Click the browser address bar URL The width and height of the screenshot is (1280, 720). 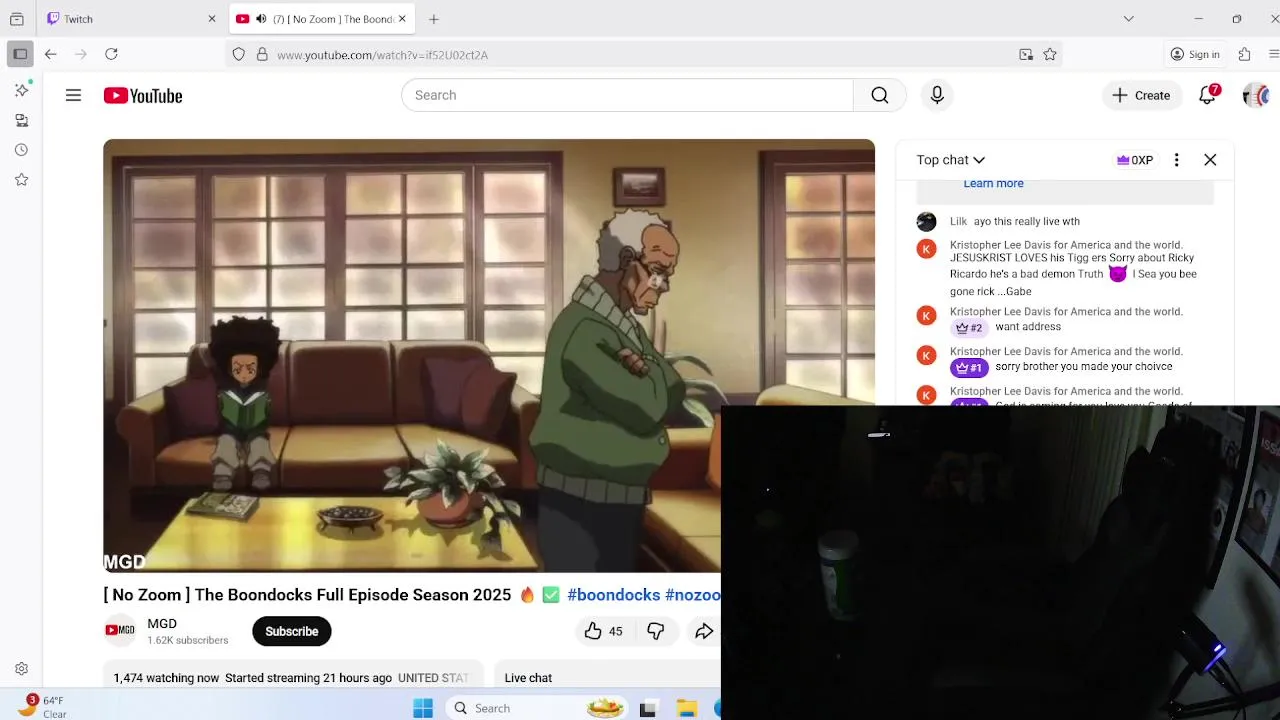coord(382,55)
